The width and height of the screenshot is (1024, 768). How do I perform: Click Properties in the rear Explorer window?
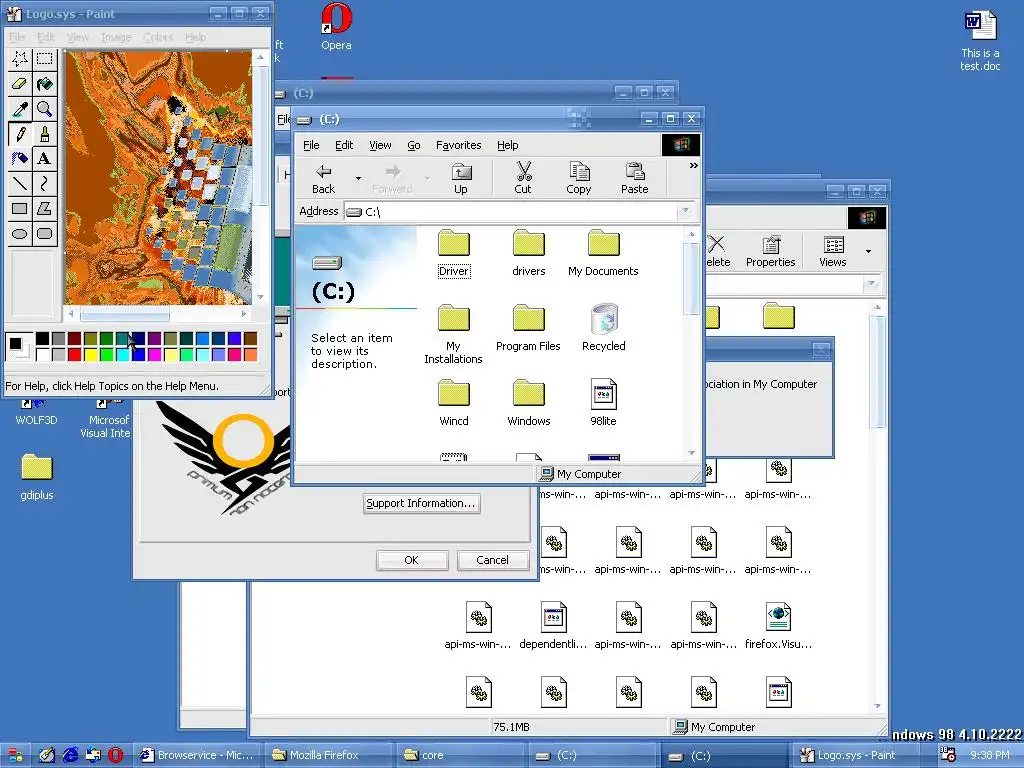tap(771, 251)
